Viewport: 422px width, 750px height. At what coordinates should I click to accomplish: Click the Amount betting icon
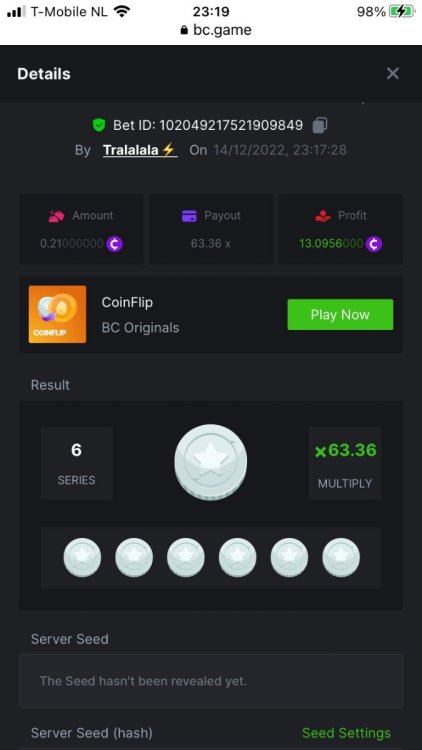[x=56, y=216]
